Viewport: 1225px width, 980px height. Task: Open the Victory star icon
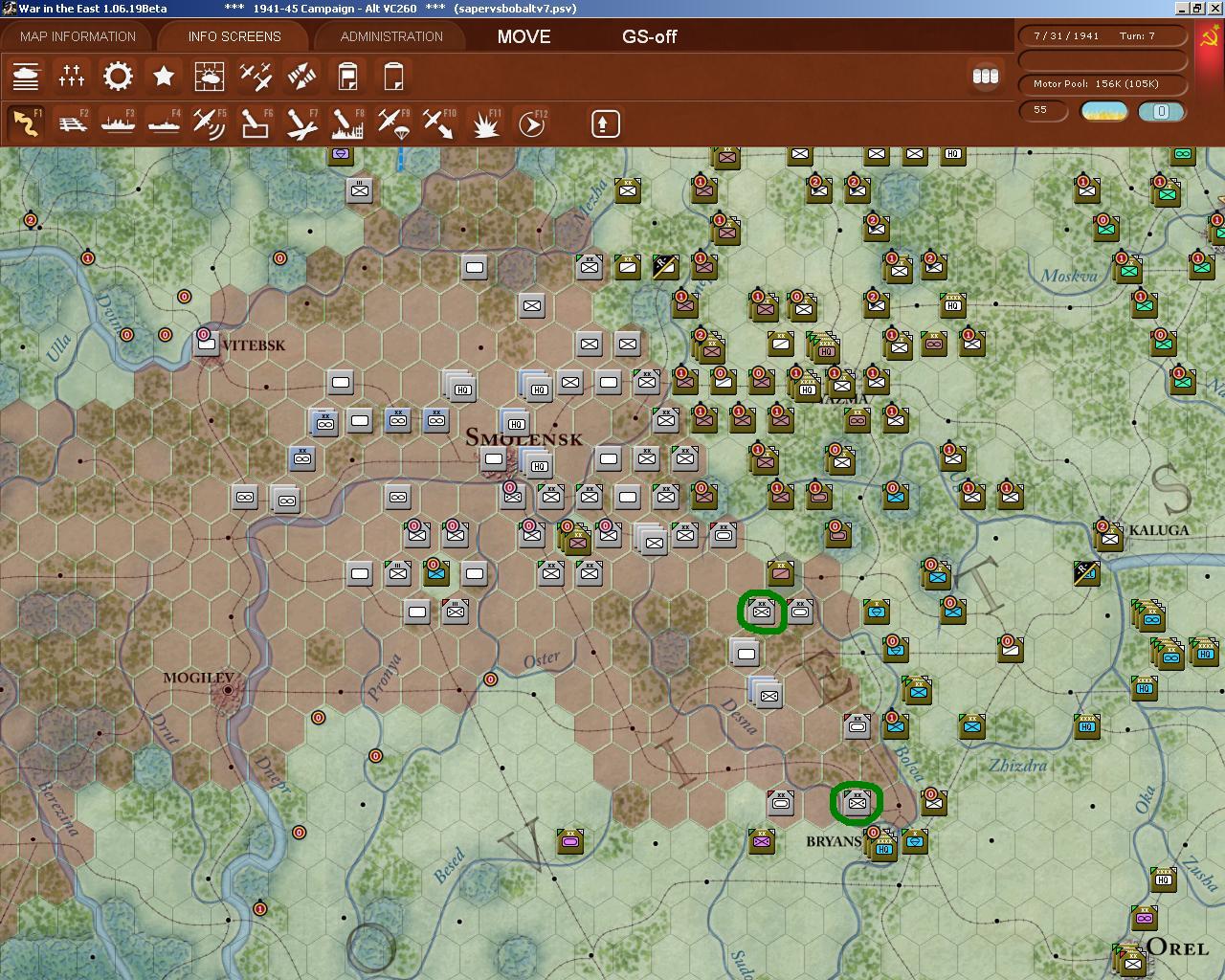164,76
